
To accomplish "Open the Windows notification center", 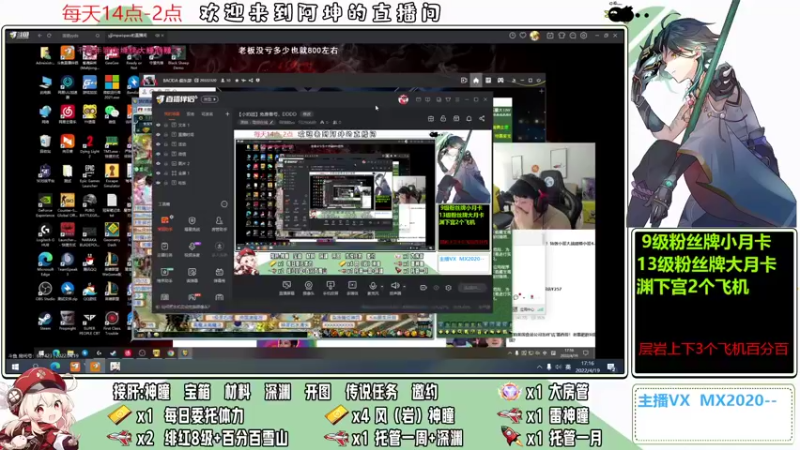I will (611, 367).
